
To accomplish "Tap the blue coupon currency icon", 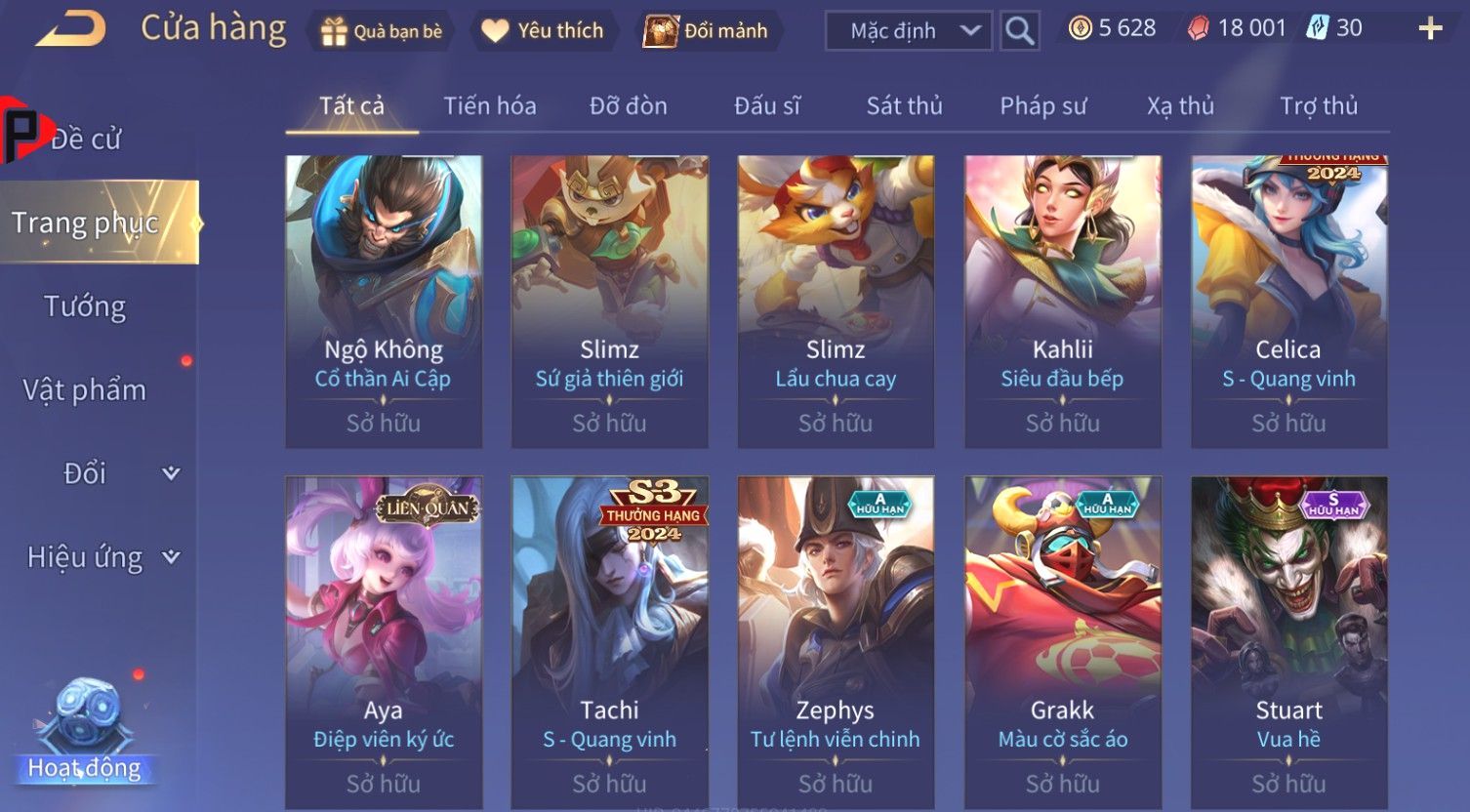I will [1318, 28].
